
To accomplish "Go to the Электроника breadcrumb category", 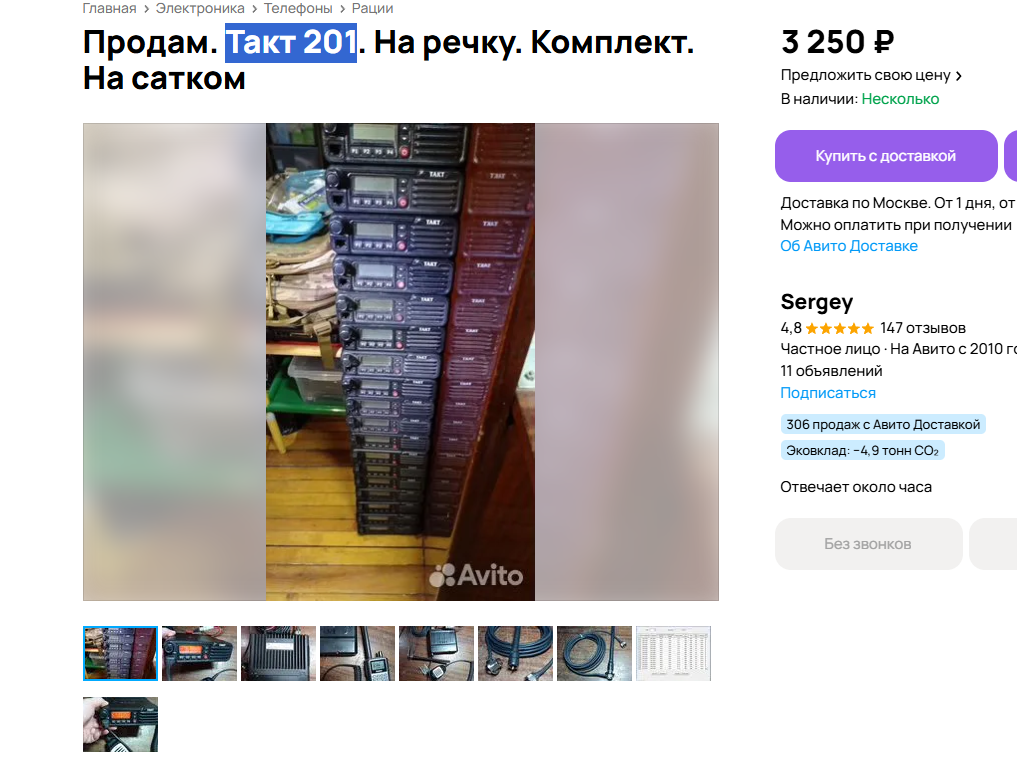I will click(200, 8).
